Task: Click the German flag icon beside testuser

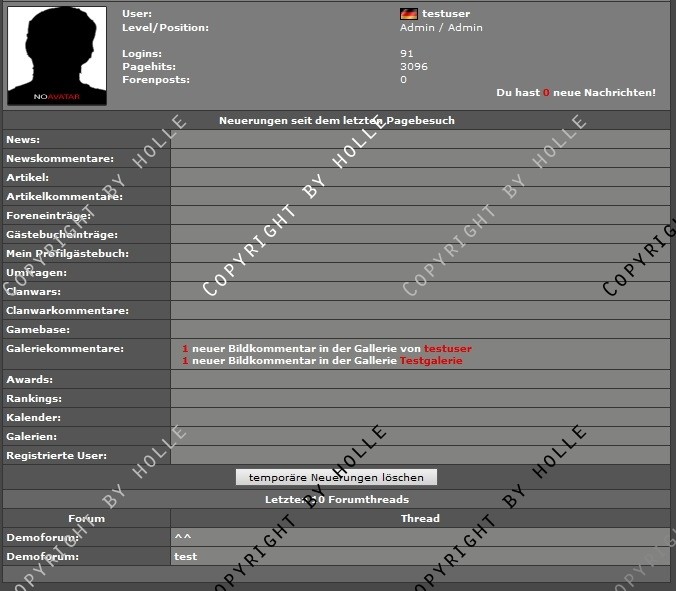Action: (409, 14)
